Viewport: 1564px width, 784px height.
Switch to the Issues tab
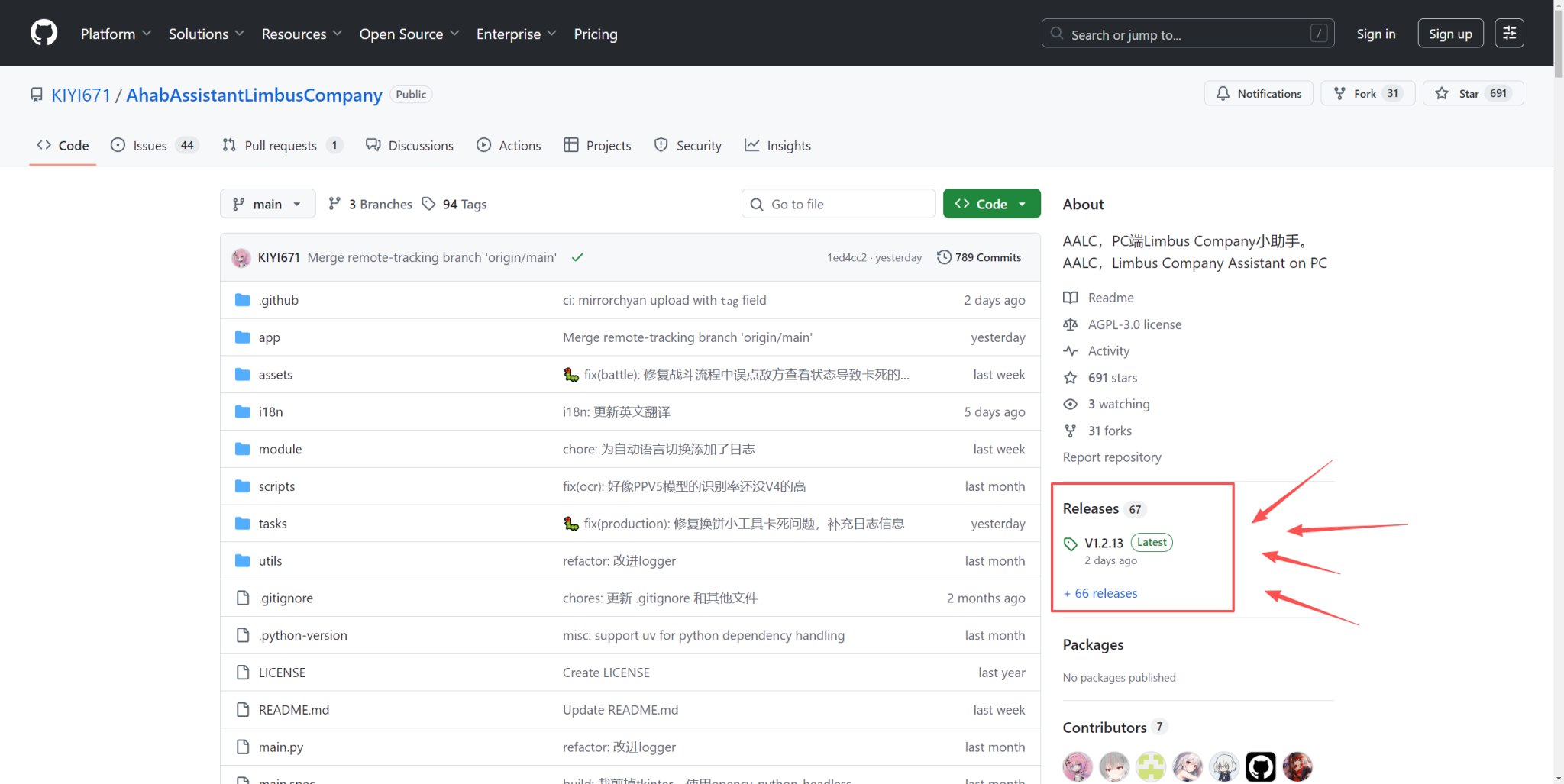(x=150, y=146)
